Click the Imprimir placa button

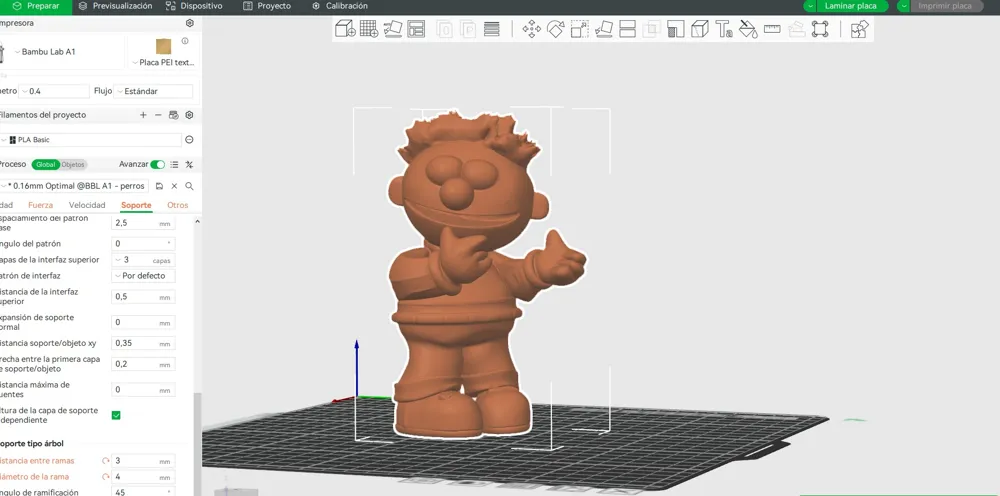pyautogui.click(x=945, y=6)
